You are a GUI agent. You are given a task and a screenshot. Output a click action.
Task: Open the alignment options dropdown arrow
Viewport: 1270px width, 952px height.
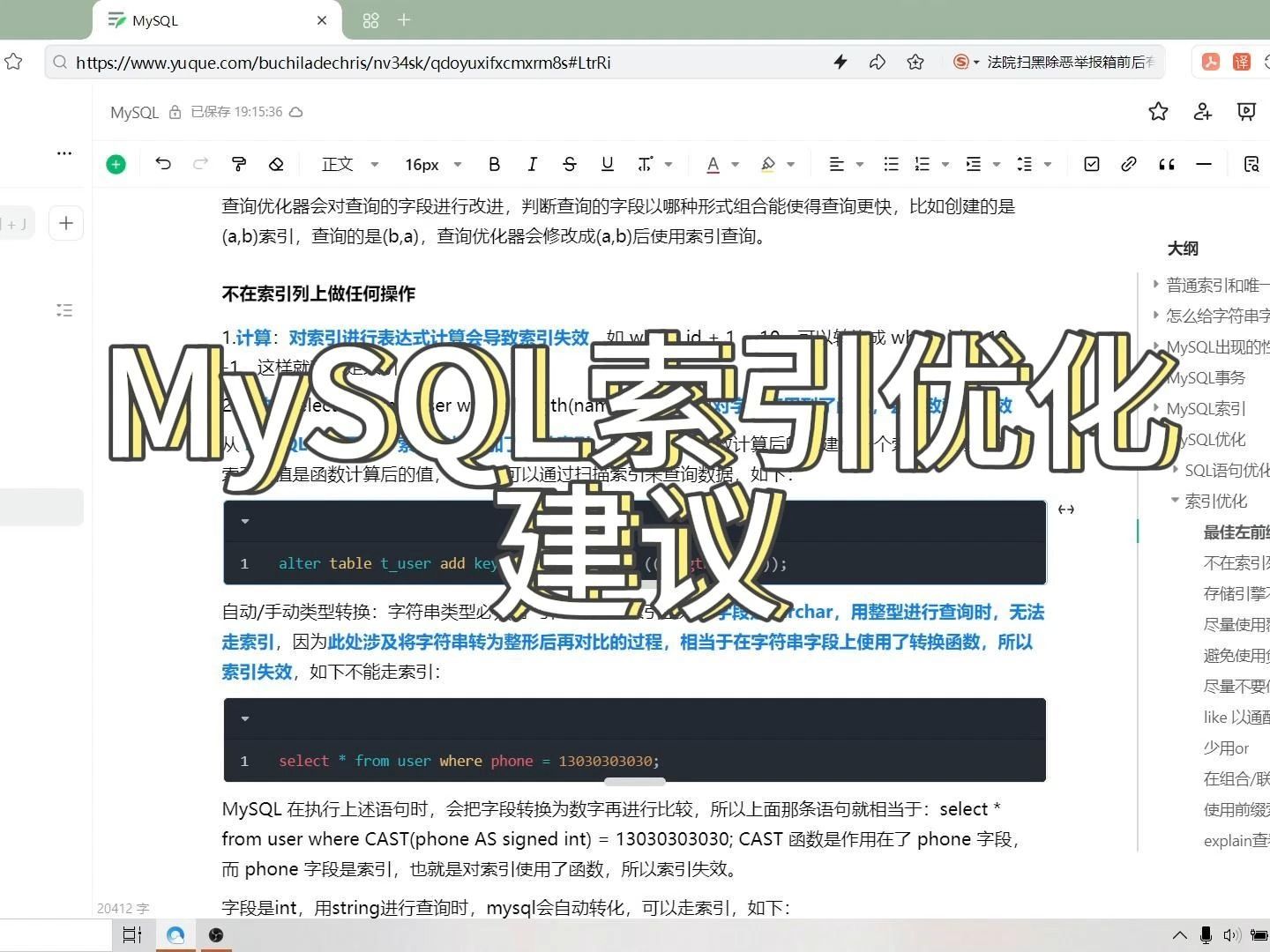[860, 164]
